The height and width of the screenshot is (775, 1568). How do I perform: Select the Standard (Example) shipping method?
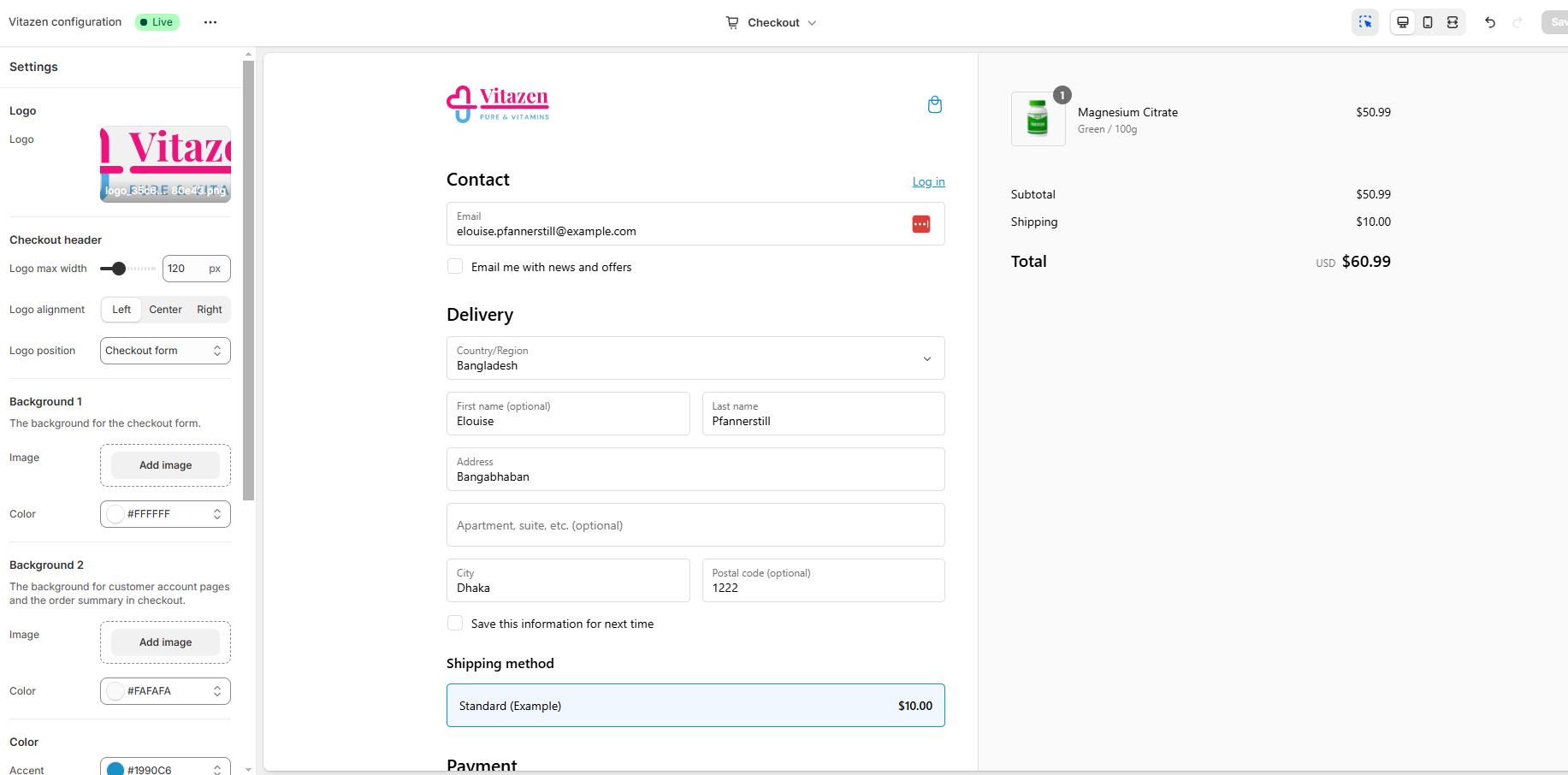695,706
